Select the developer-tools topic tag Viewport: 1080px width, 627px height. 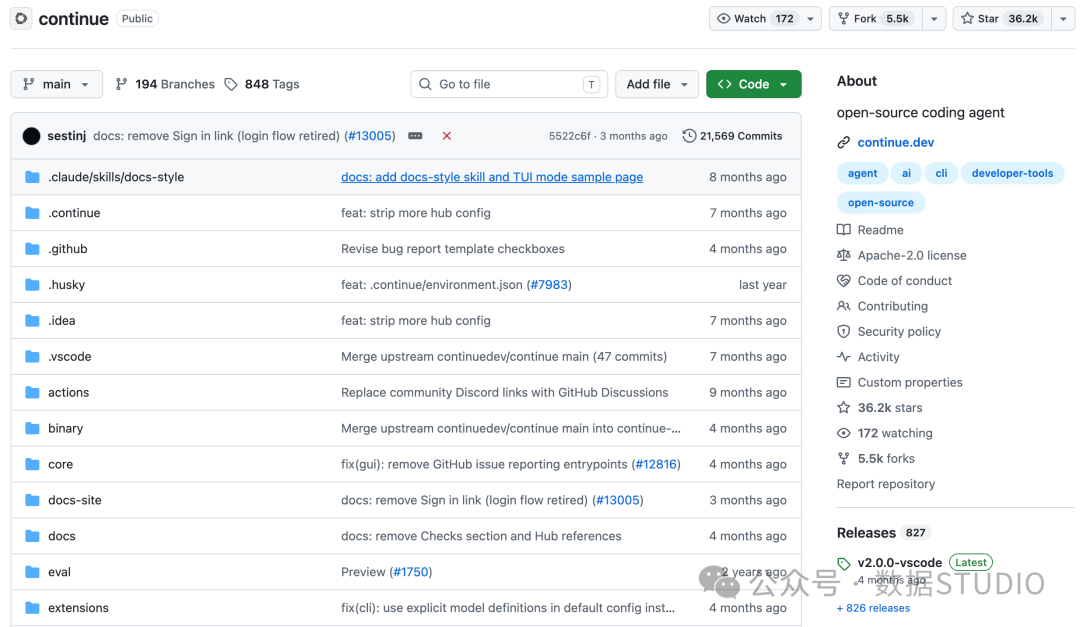point(1012,173)
